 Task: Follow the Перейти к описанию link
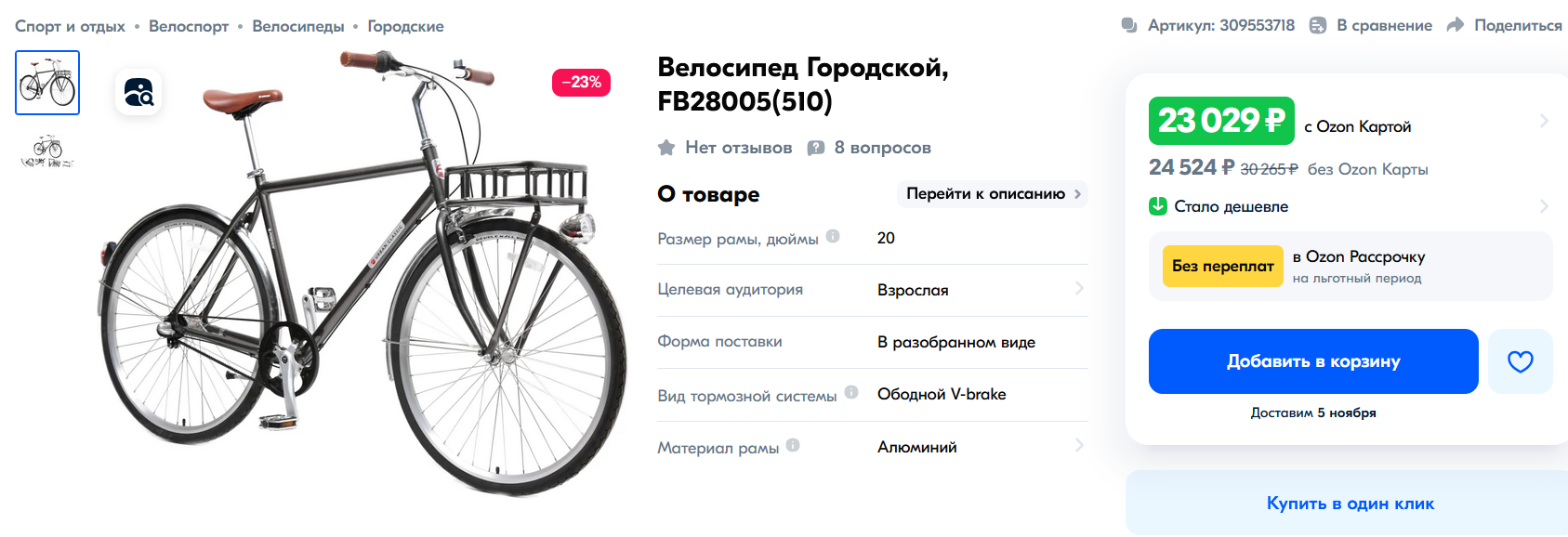point(993,194)
